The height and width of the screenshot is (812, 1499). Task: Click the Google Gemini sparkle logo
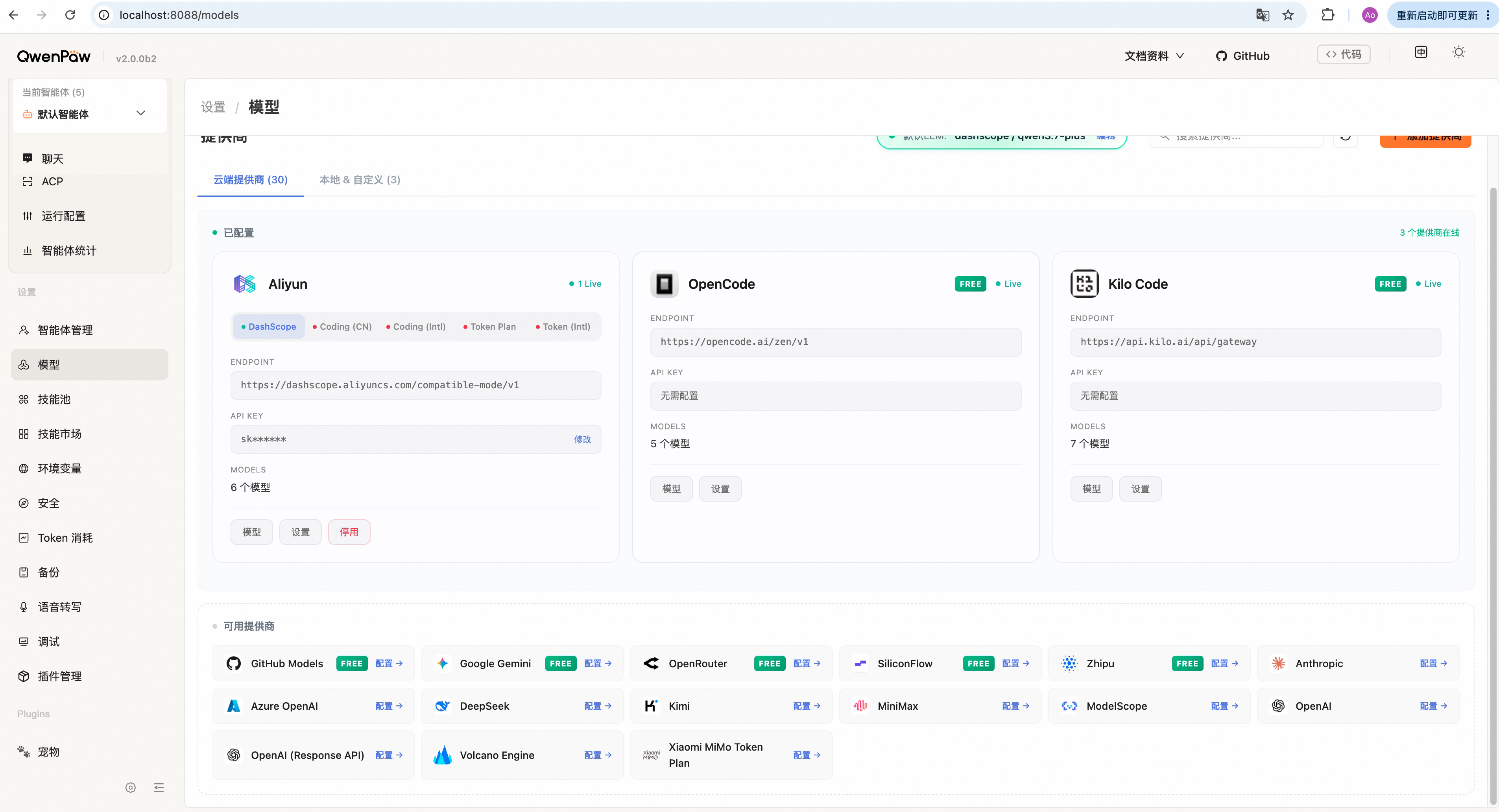(x=443, y=664)
